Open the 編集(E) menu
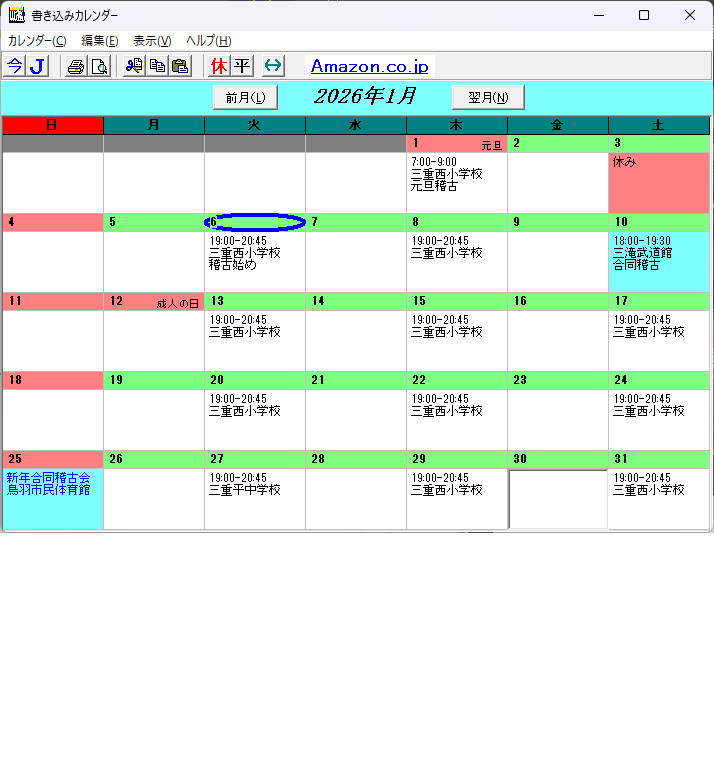The height and width of the screenshot is (777, 714). point(99,41)
